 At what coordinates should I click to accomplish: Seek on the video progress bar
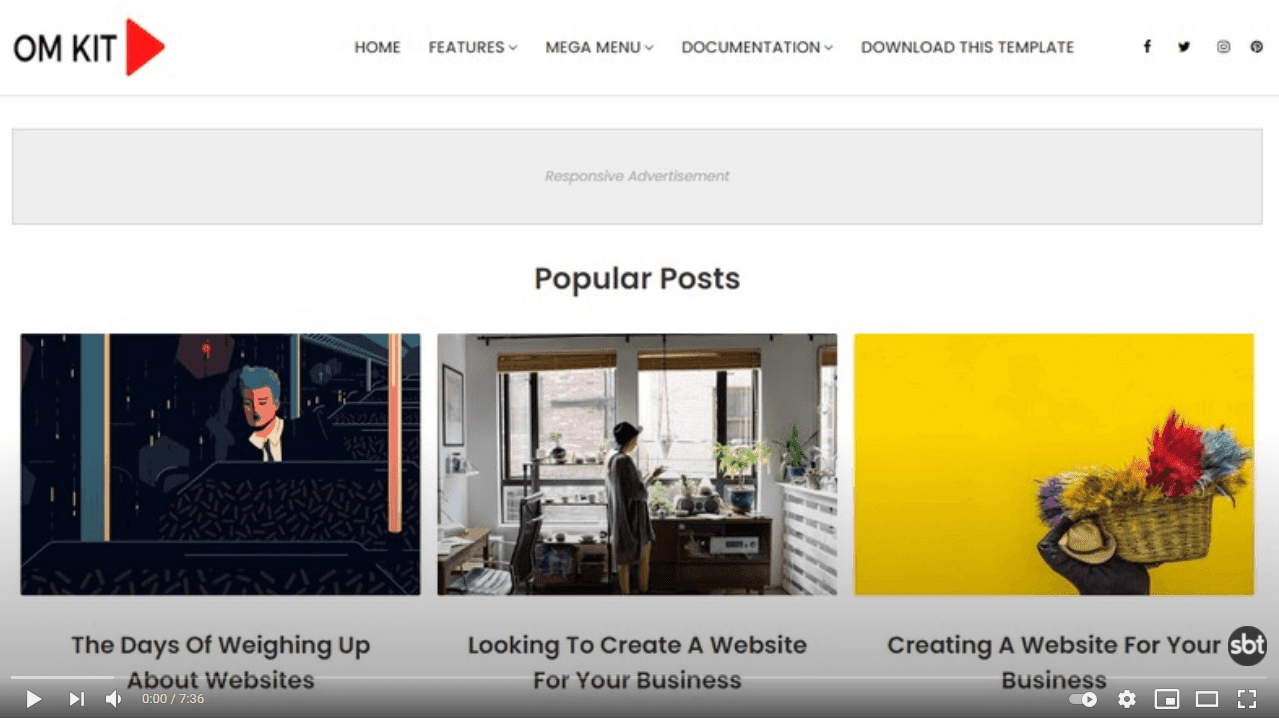639,678
